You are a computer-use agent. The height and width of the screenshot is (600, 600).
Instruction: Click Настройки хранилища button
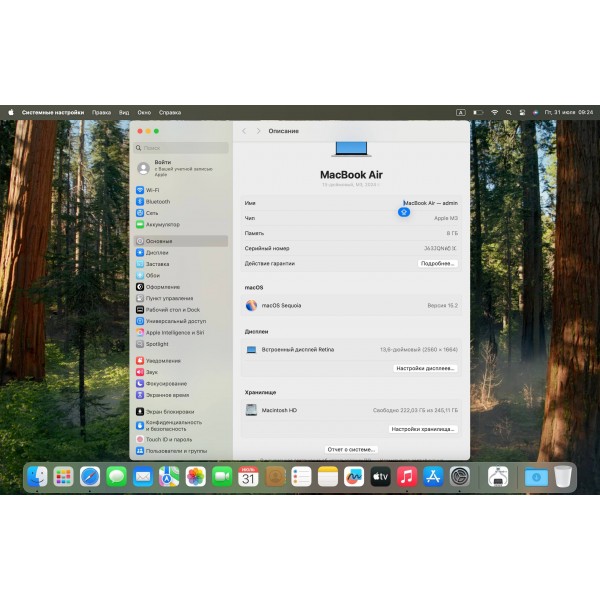pos(423,429)
